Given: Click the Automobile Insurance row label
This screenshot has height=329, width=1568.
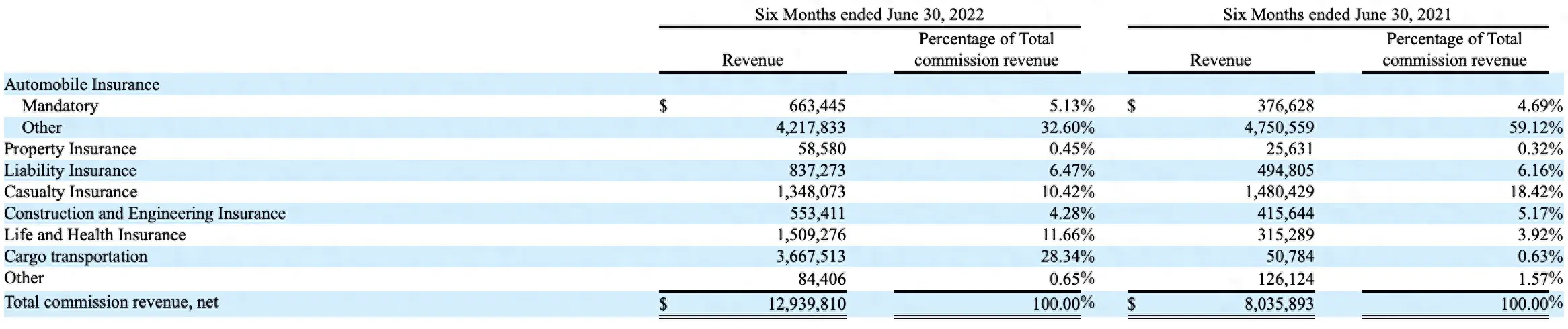Looking at the screenshot, I should (x=82, y=85).
